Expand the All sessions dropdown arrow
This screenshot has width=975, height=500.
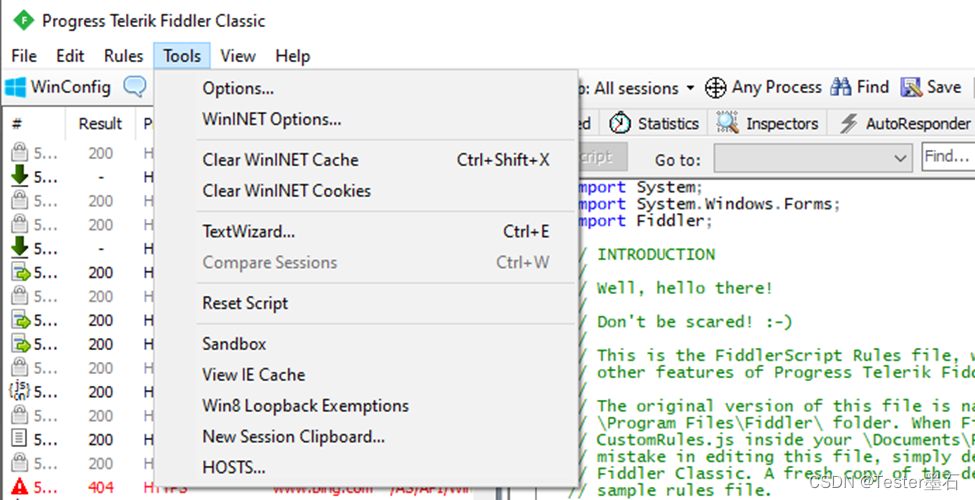click(690, 88)
